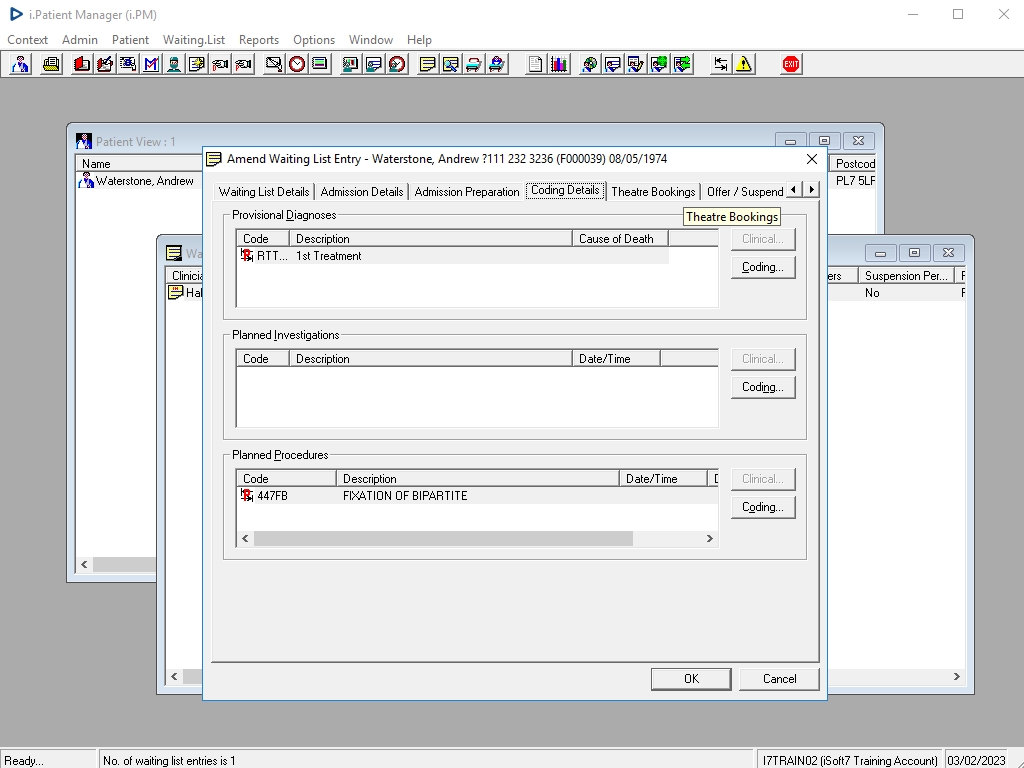Click the red book with pen icon
Viewport: 1024px width, 768px height.
(x=104, y=64)
